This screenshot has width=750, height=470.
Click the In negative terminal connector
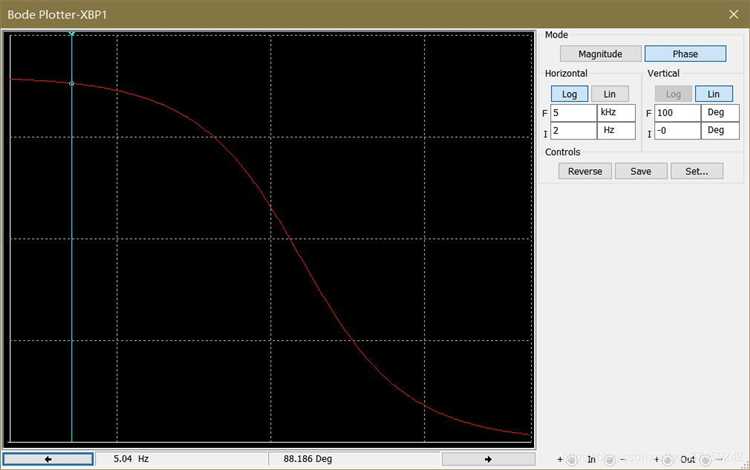click(x=609, y=460)
